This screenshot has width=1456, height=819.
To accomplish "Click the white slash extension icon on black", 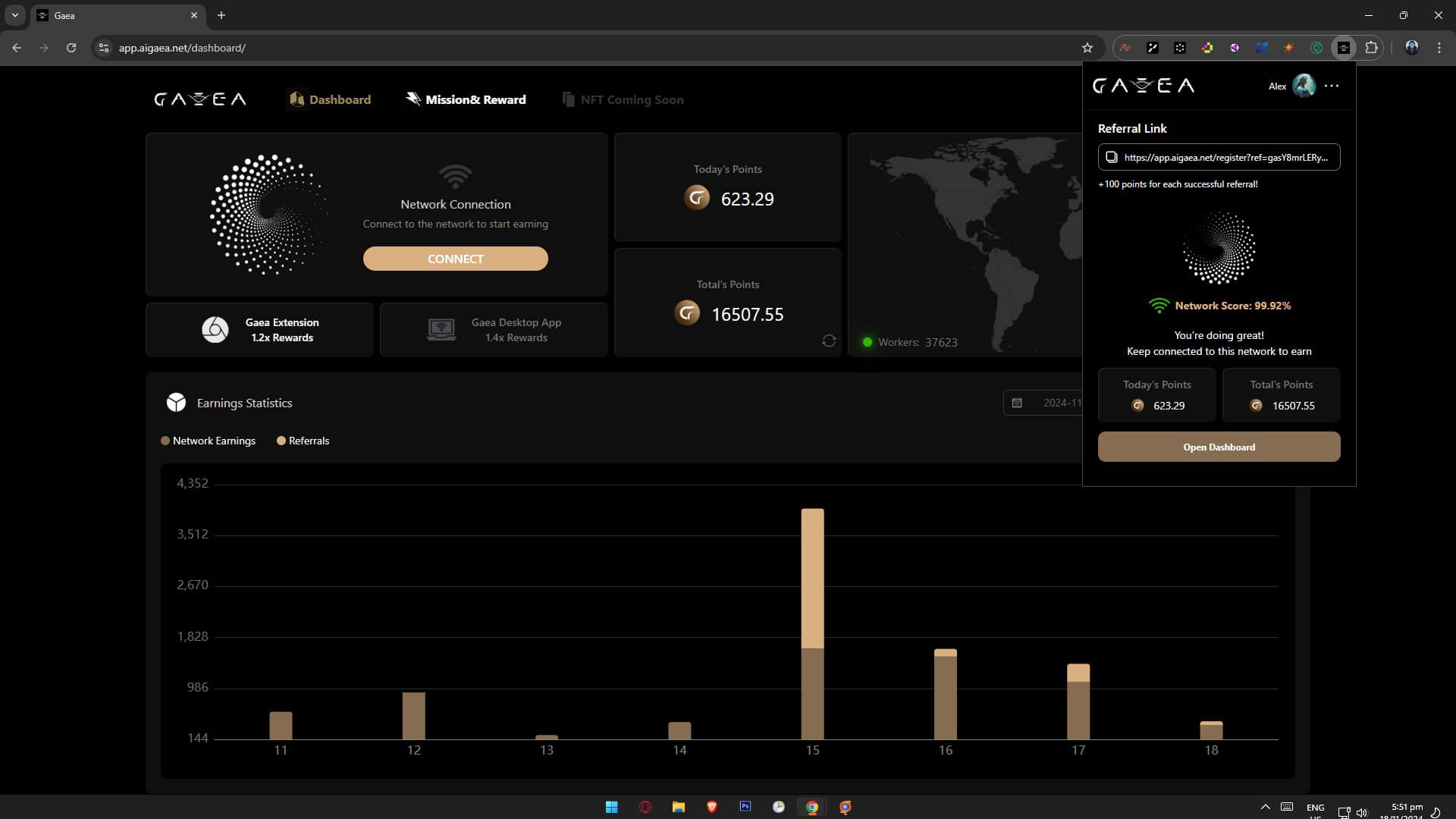I will [1152, 48].
